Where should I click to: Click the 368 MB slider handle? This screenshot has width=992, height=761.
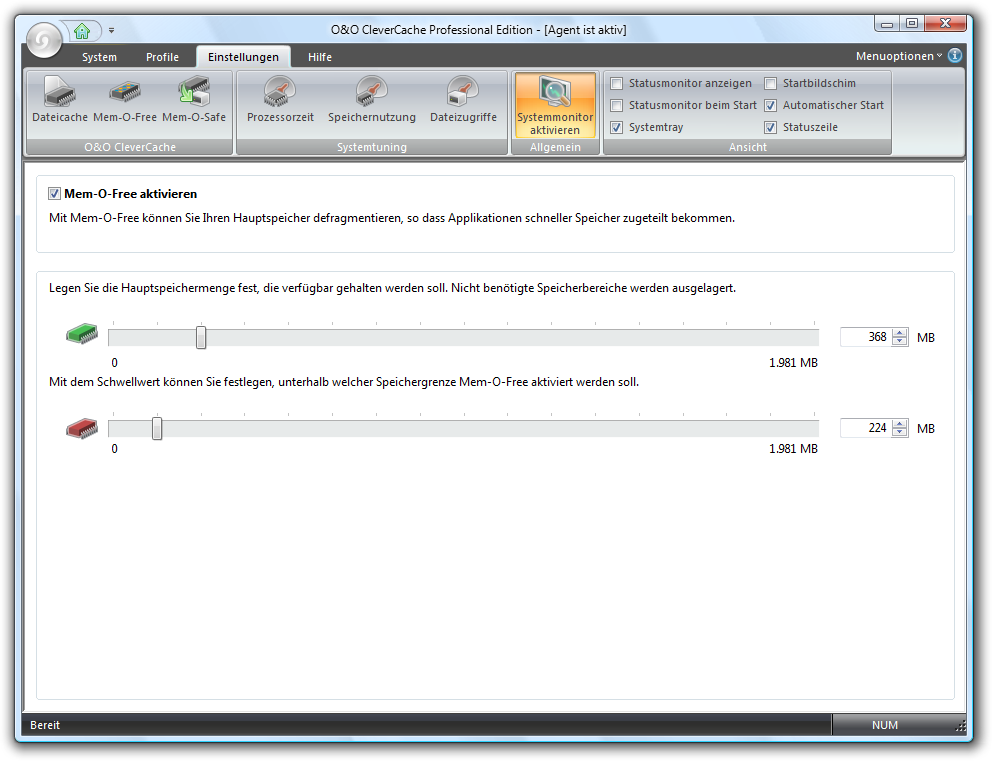(x=201, y=338)
